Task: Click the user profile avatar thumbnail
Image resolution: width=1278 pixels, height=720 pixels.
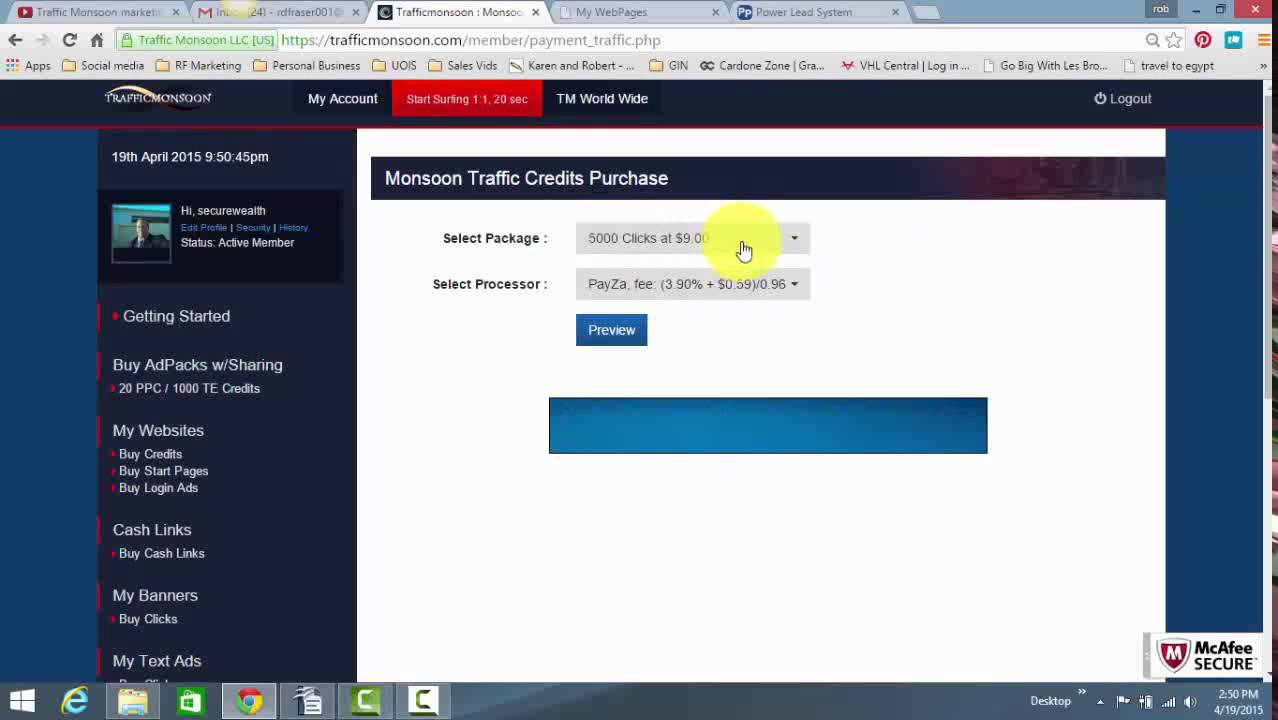Action: (x=141, y=233)
